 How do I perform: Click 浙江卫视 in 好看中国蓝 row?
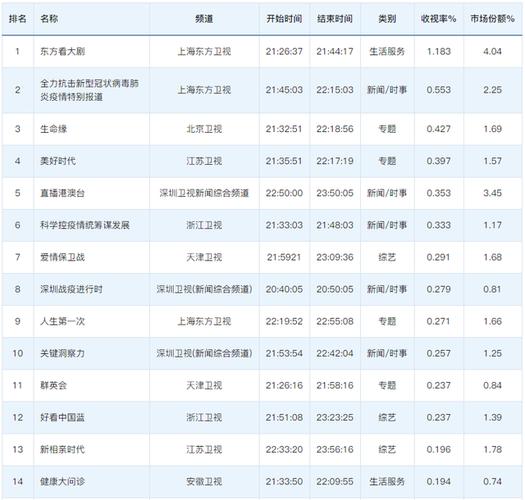click(x=204, y=418)
